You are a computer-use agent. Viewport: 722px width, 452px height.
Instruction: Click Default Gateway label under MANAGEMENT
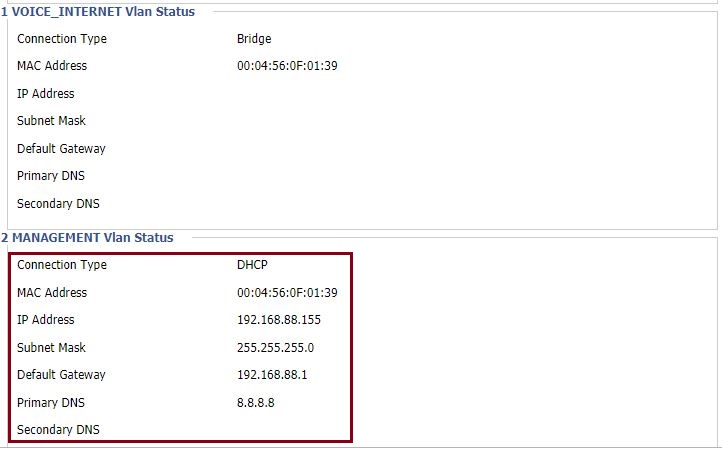61,375
